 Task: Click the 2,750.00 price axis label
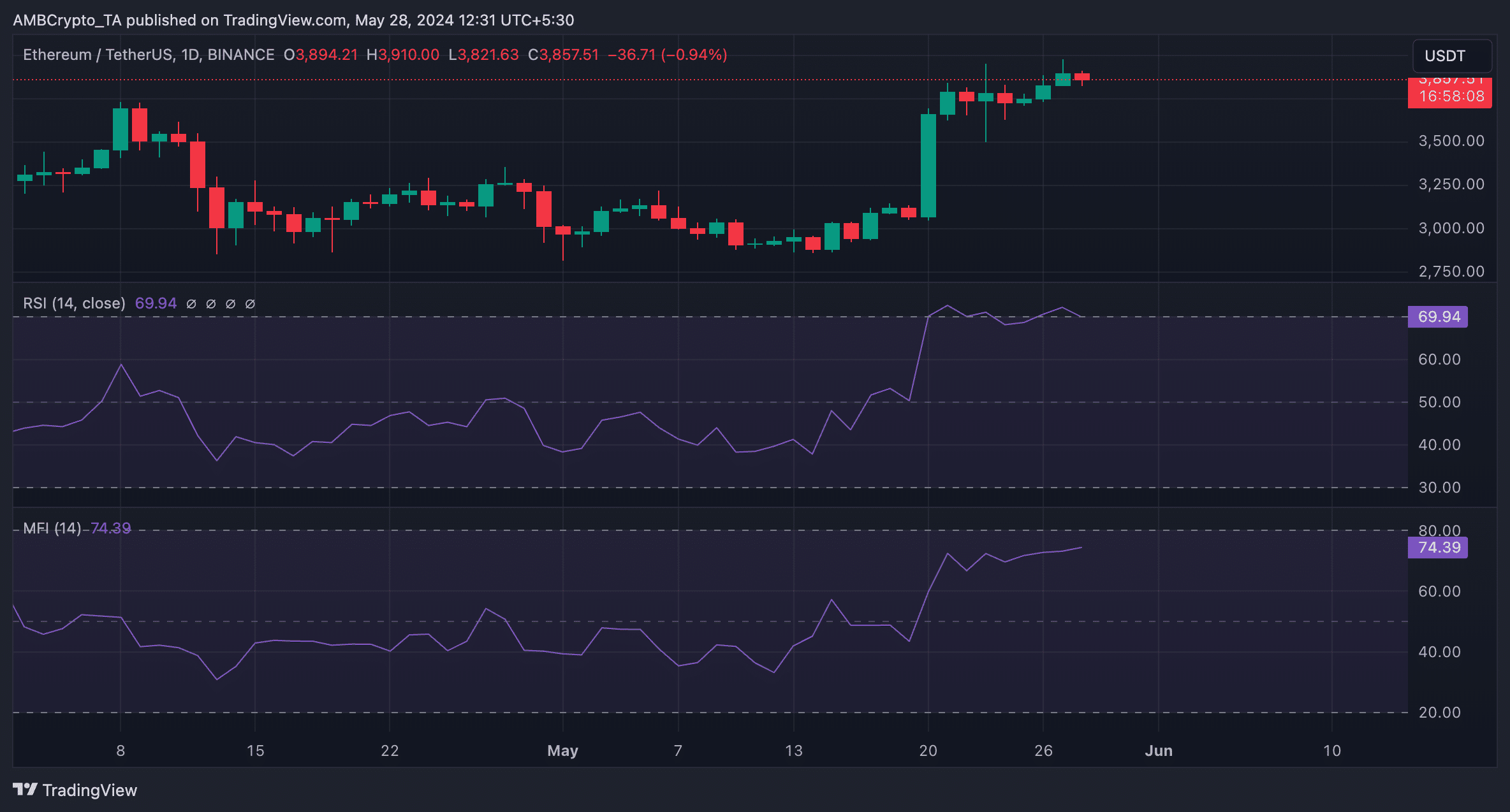click(1451, 272)
